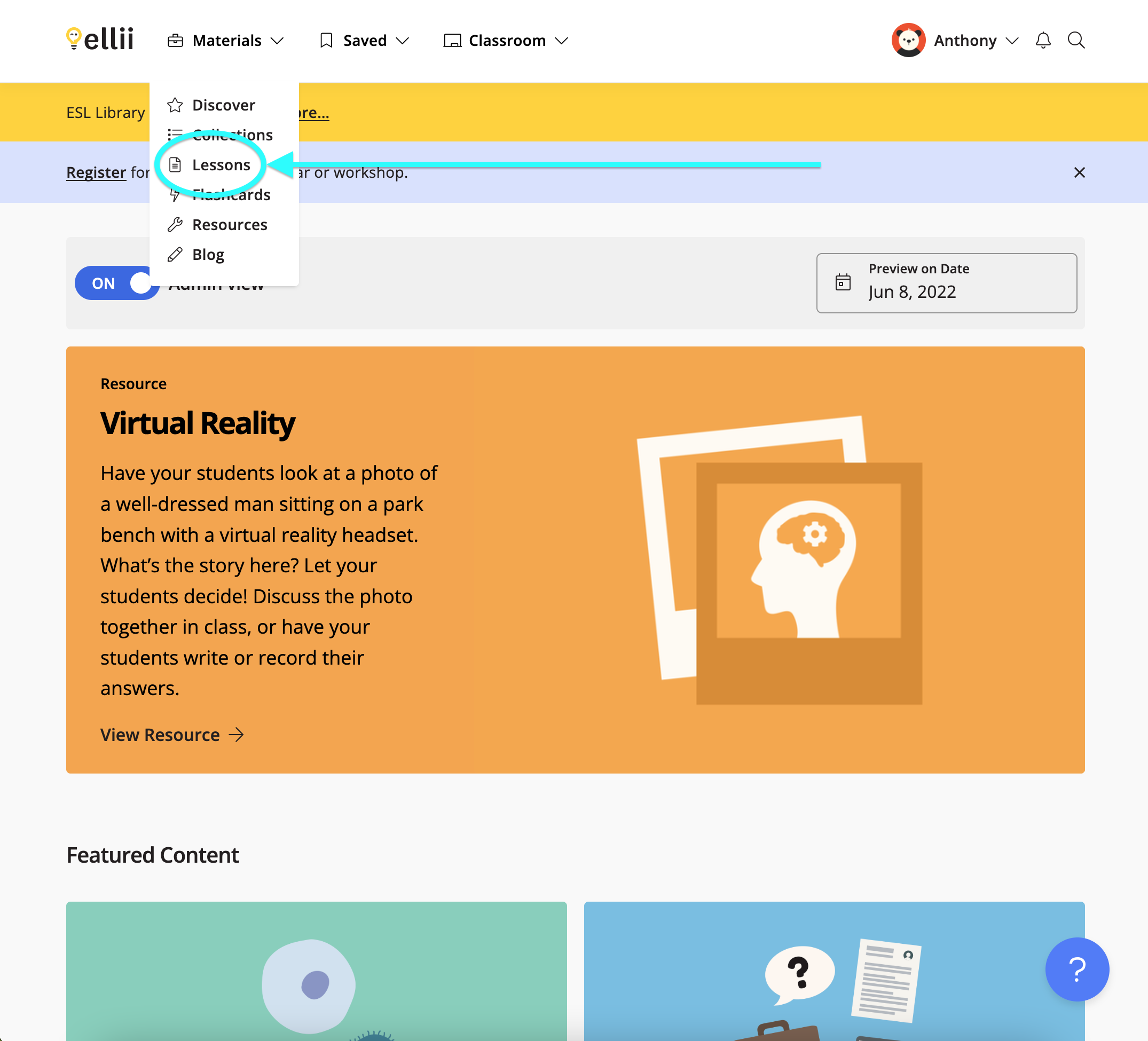Expand the Saved dropdown
Image resolution: width=1148 pixels, height=1041 pixels.
pyautogui.click(x=365, y=41)
